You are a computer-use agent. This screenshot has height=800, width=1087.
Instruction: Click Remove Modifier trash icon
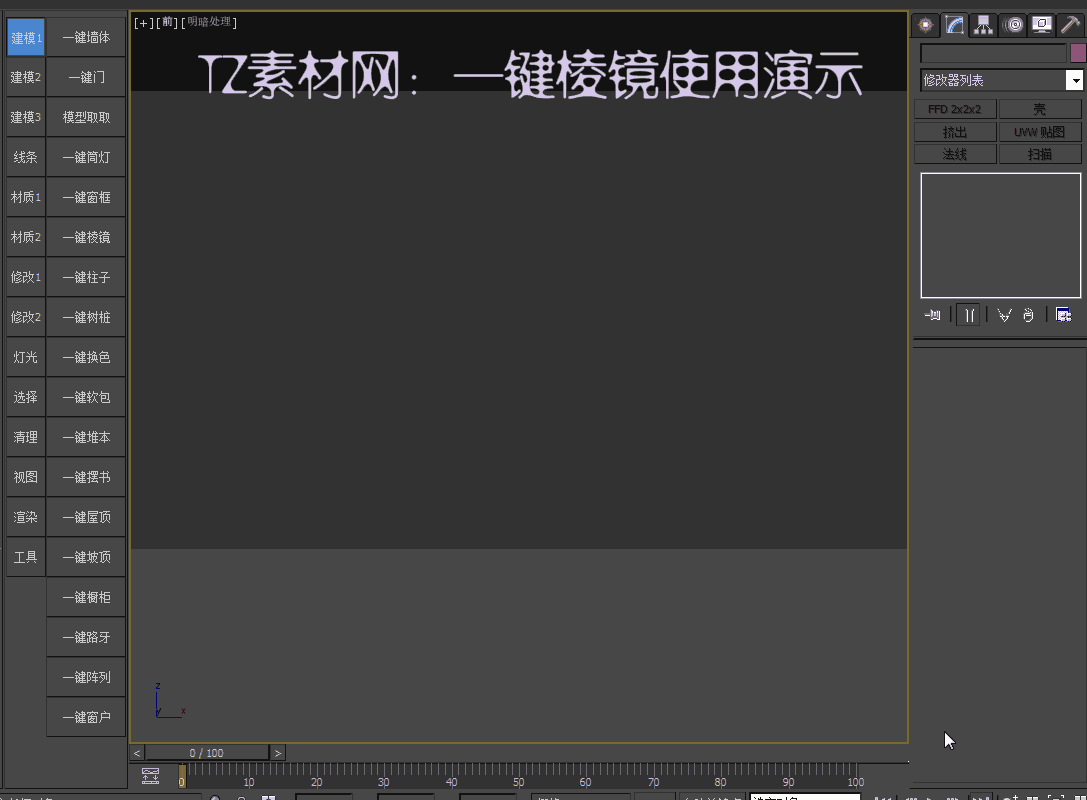tap(1029, 315)
